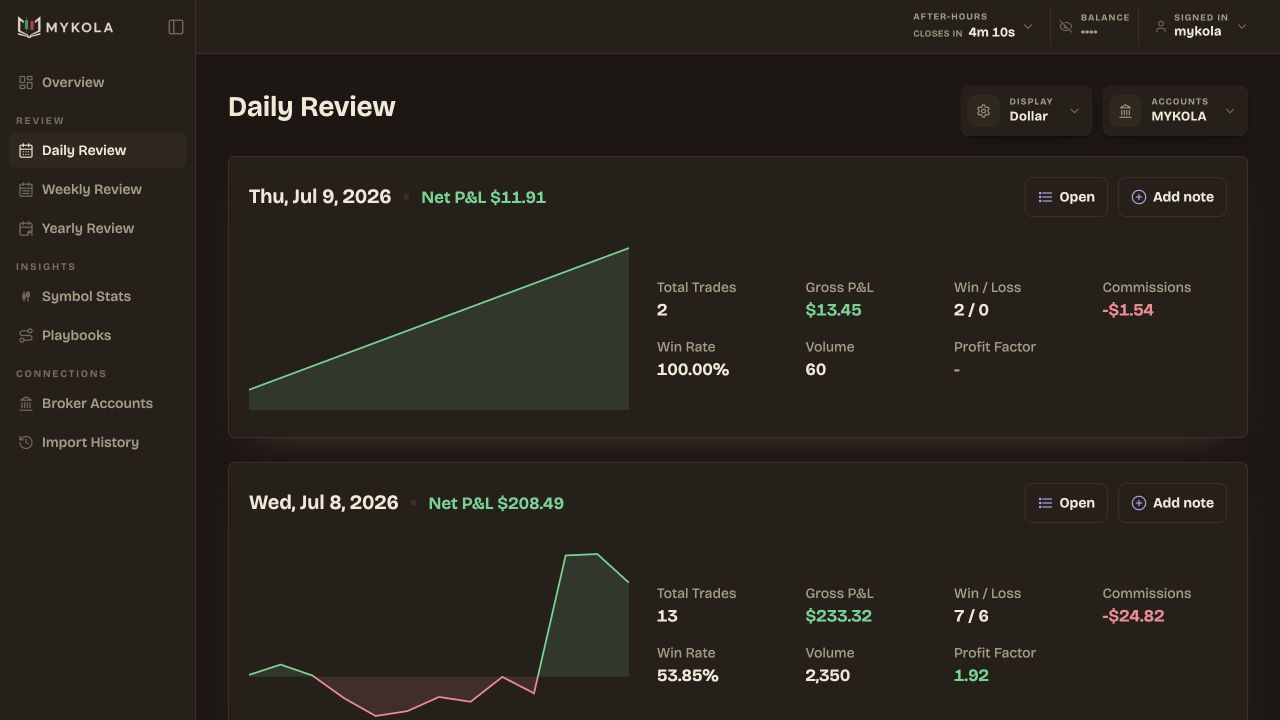Click the hidden balance value
The image size is (1280, 720).
coord(1089,32)
